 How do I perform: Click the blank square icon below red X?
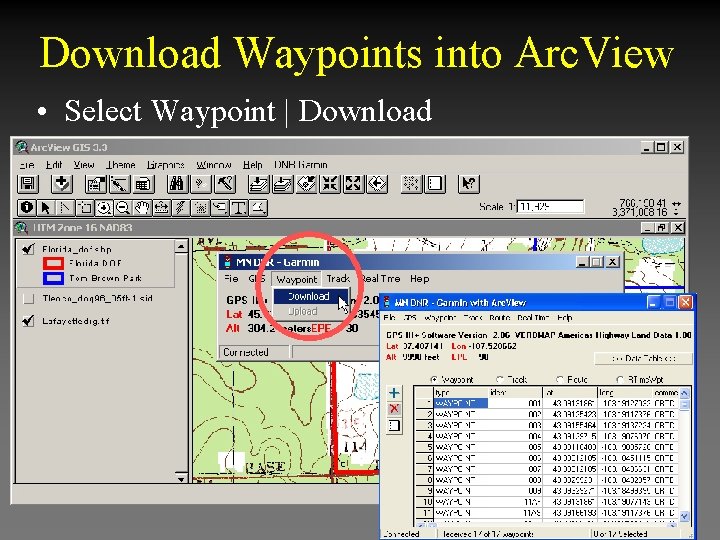pyautogui.click(x=394, y=426)
